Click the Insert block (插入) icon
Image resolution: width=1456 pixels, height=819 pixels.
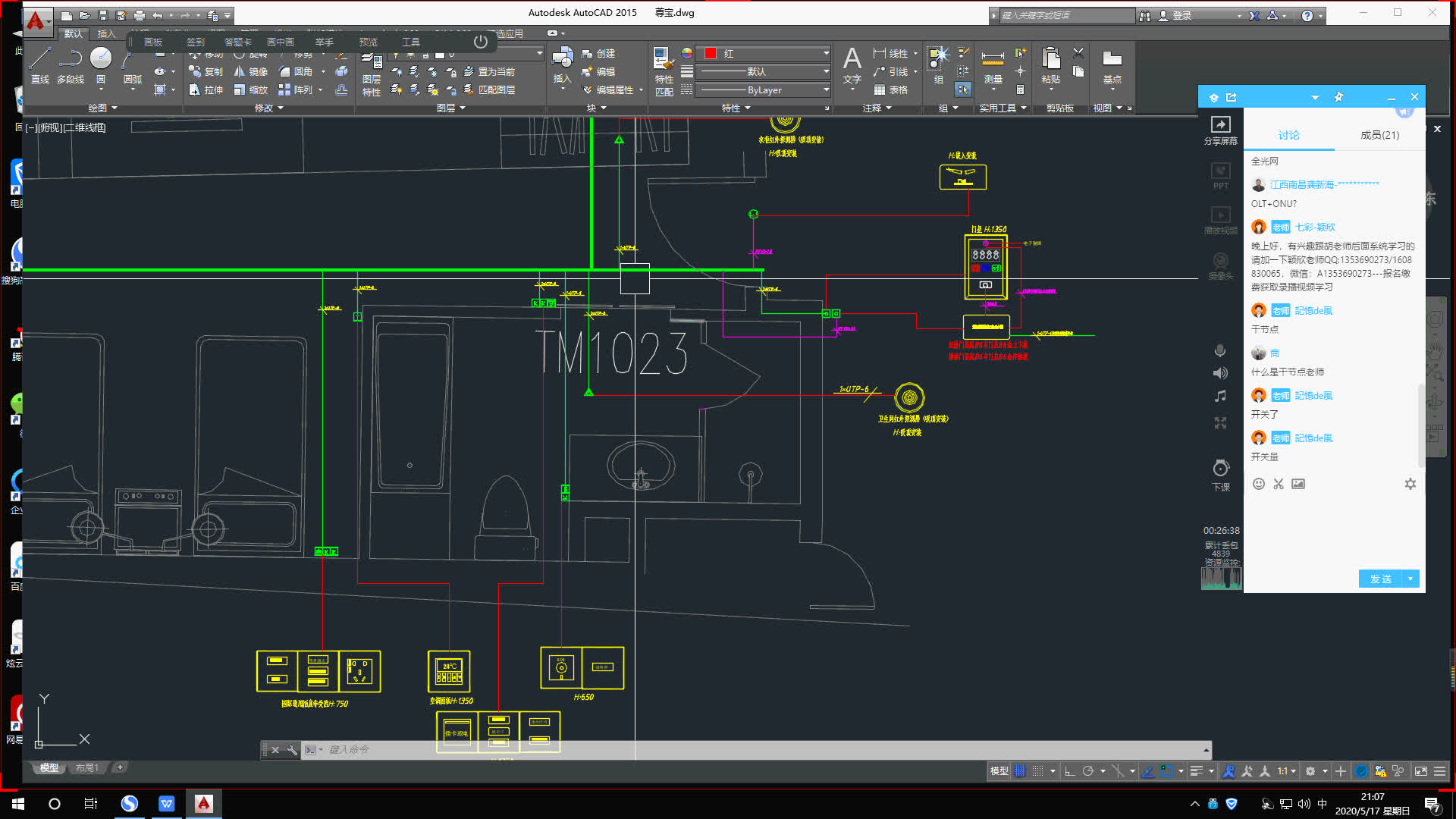(562, 59)
